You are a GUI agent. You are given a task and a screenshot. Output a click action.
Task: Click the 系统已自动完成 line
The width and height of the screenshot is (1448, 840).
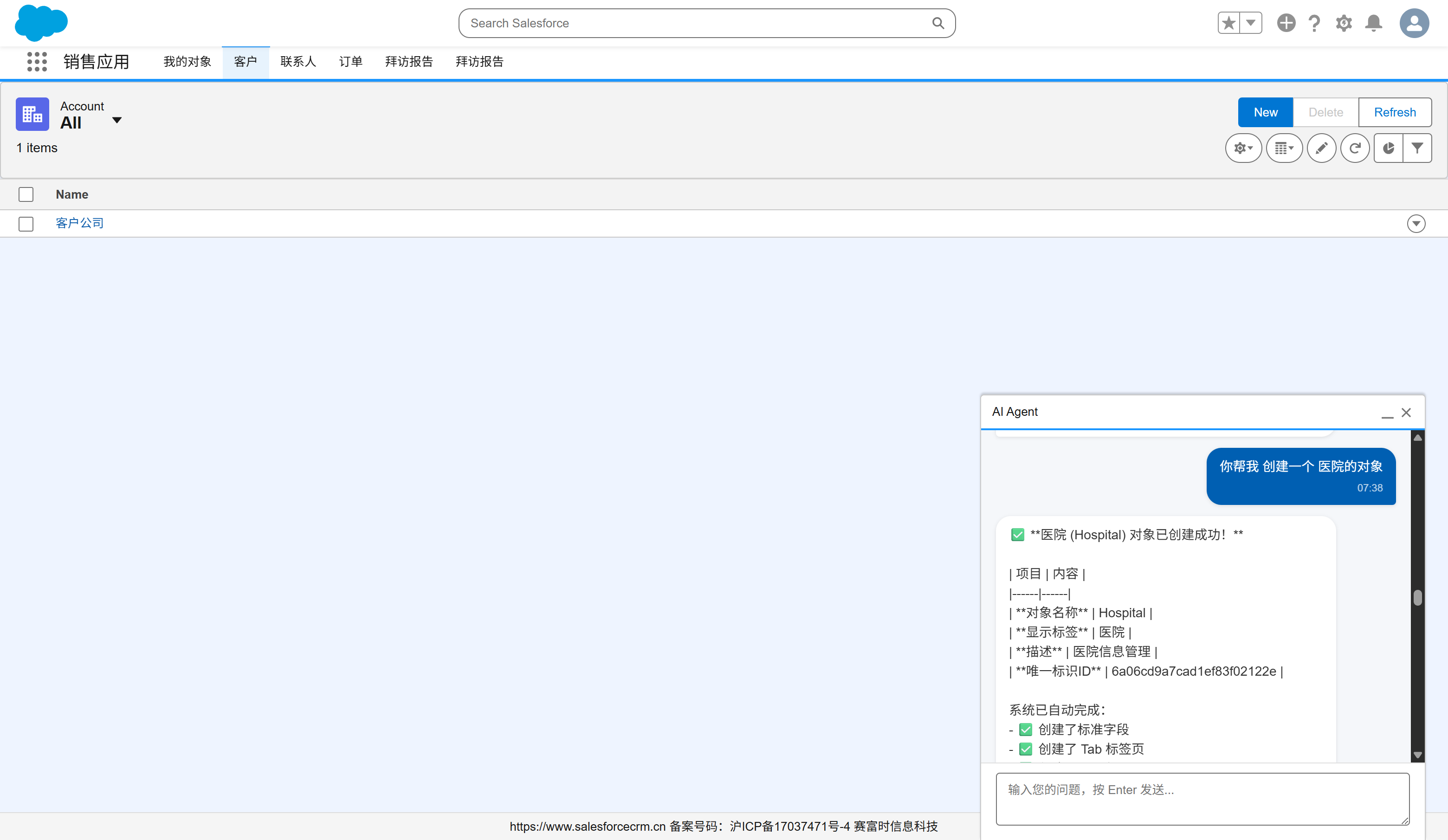tap(1057, 710)
